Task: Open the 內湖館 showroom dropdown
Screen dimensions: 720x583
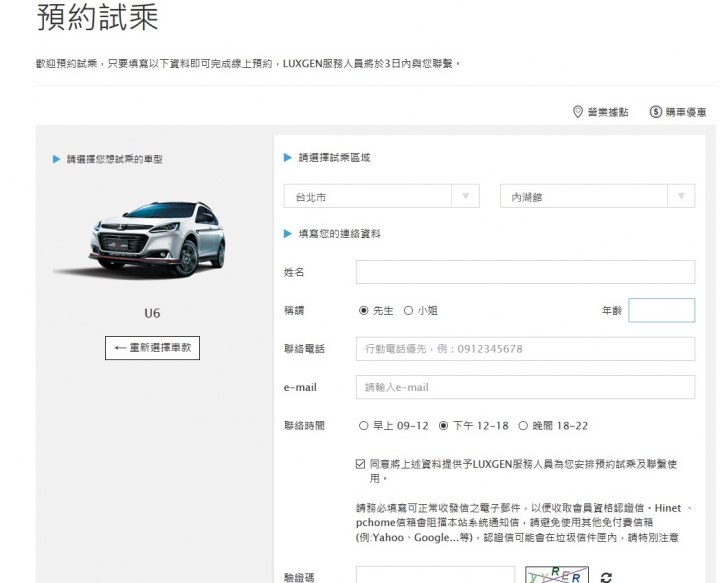Action: coord(597,196)
